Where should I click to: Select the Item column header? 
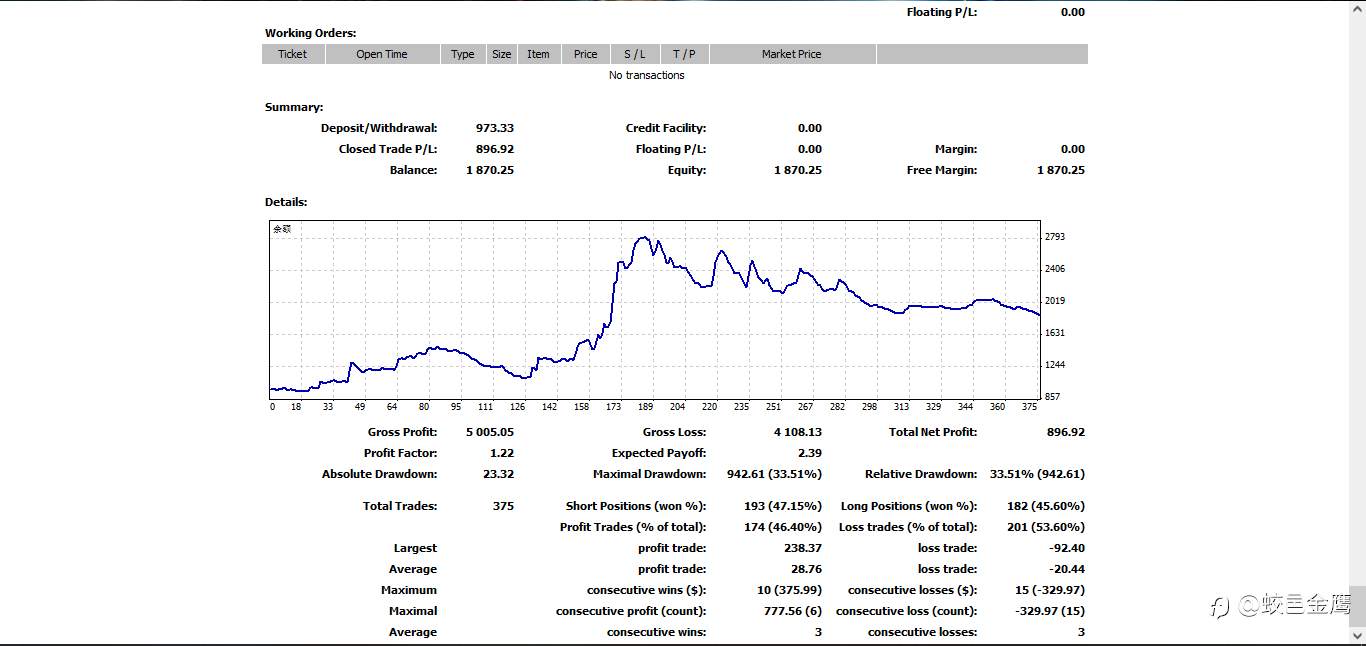click(x=538, y=54)
